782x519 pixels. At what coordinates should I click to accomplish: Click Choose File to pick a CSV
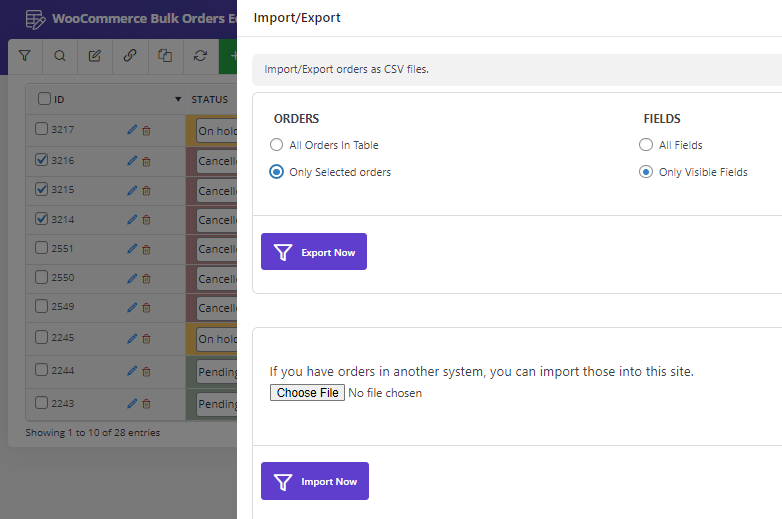307,393
